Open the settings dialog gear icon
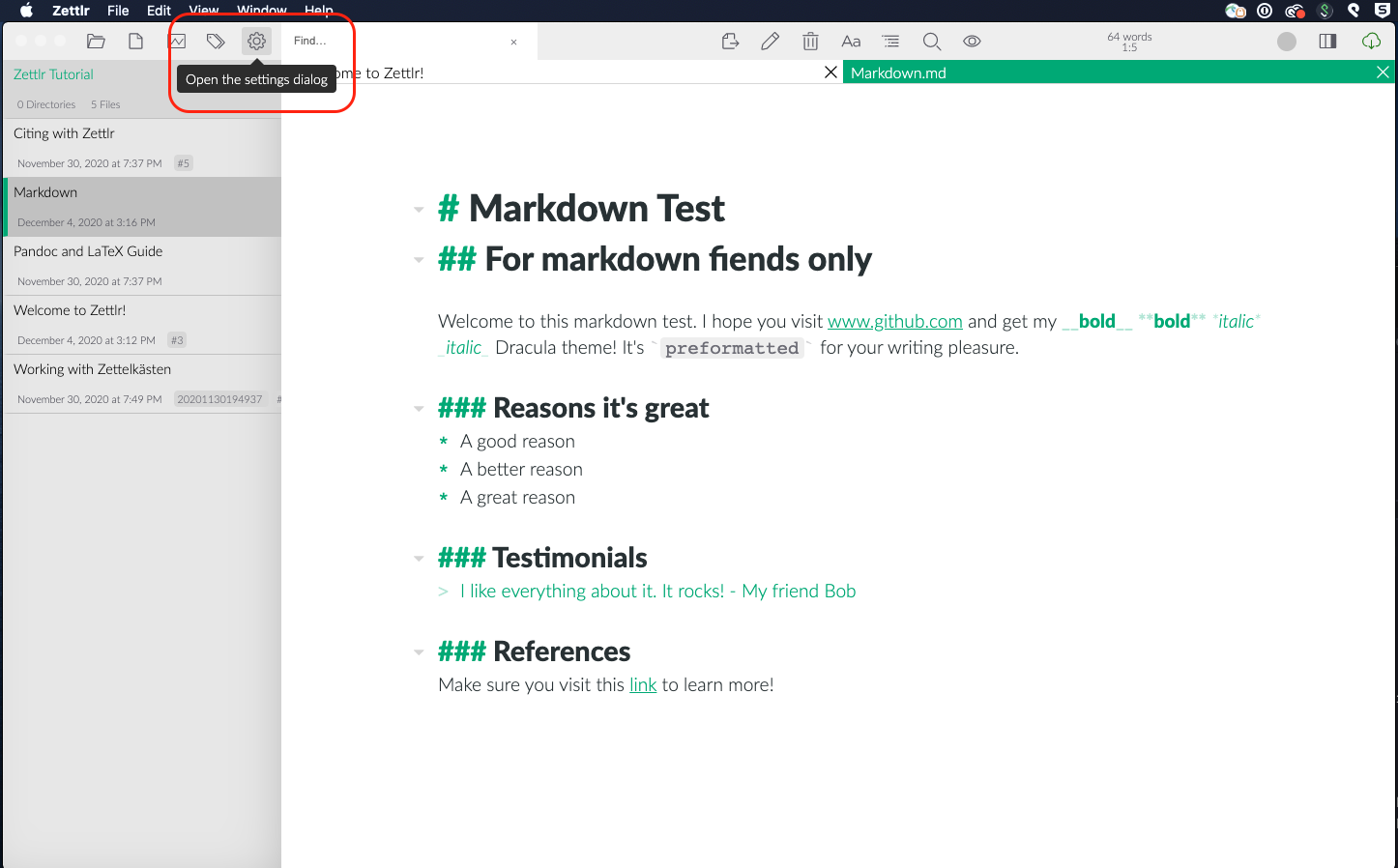The width and height of the screenshot is (1398, 868). tap(256, 41)
